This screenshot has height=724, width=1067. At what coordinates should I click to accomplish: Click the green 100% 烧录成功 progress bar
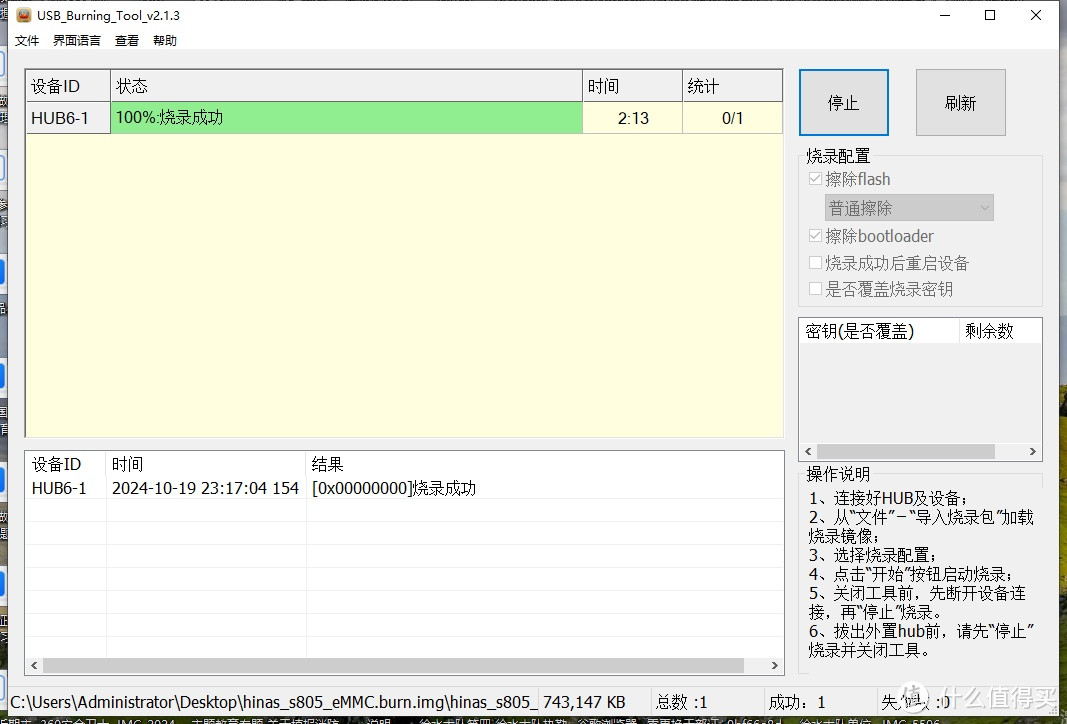click(346, 118)
